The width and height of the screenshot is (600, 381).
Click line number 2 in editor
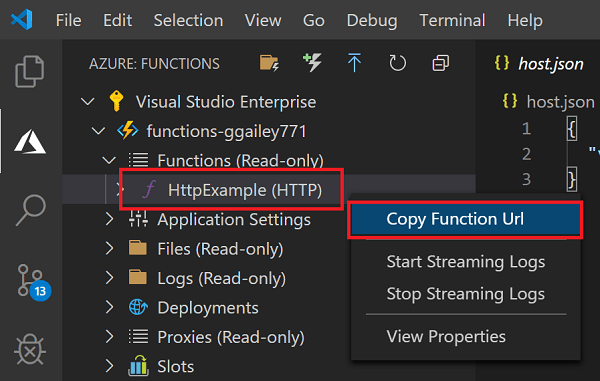pos(527,154)
